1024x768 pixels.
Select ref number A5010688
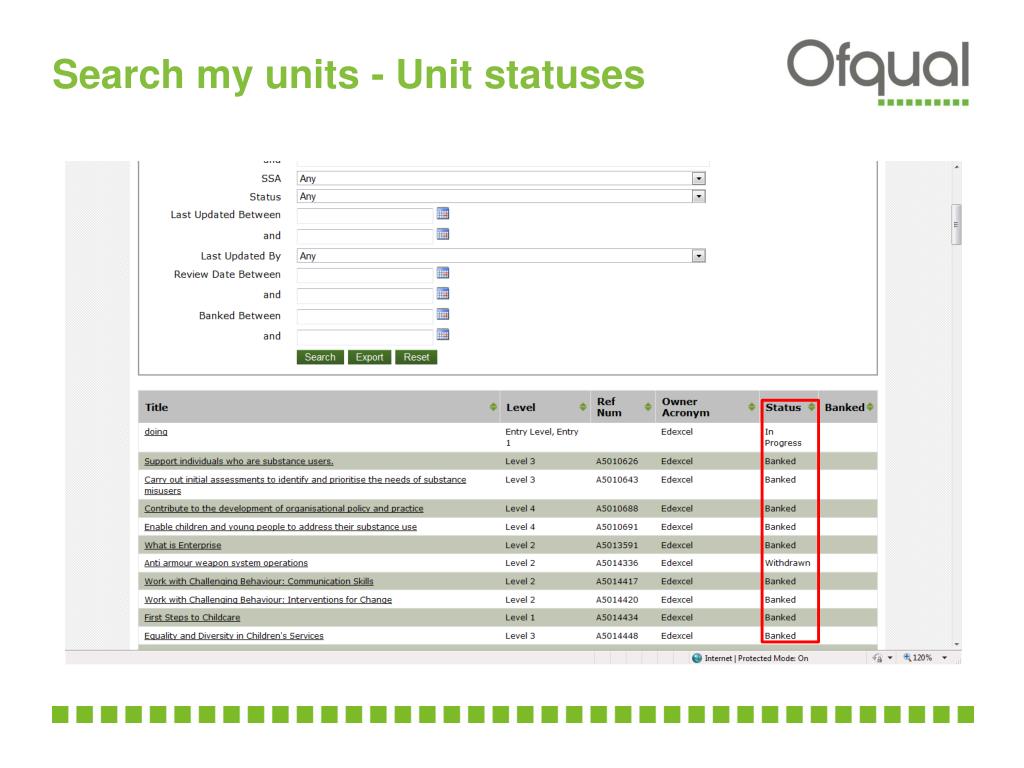pos(616,508)
